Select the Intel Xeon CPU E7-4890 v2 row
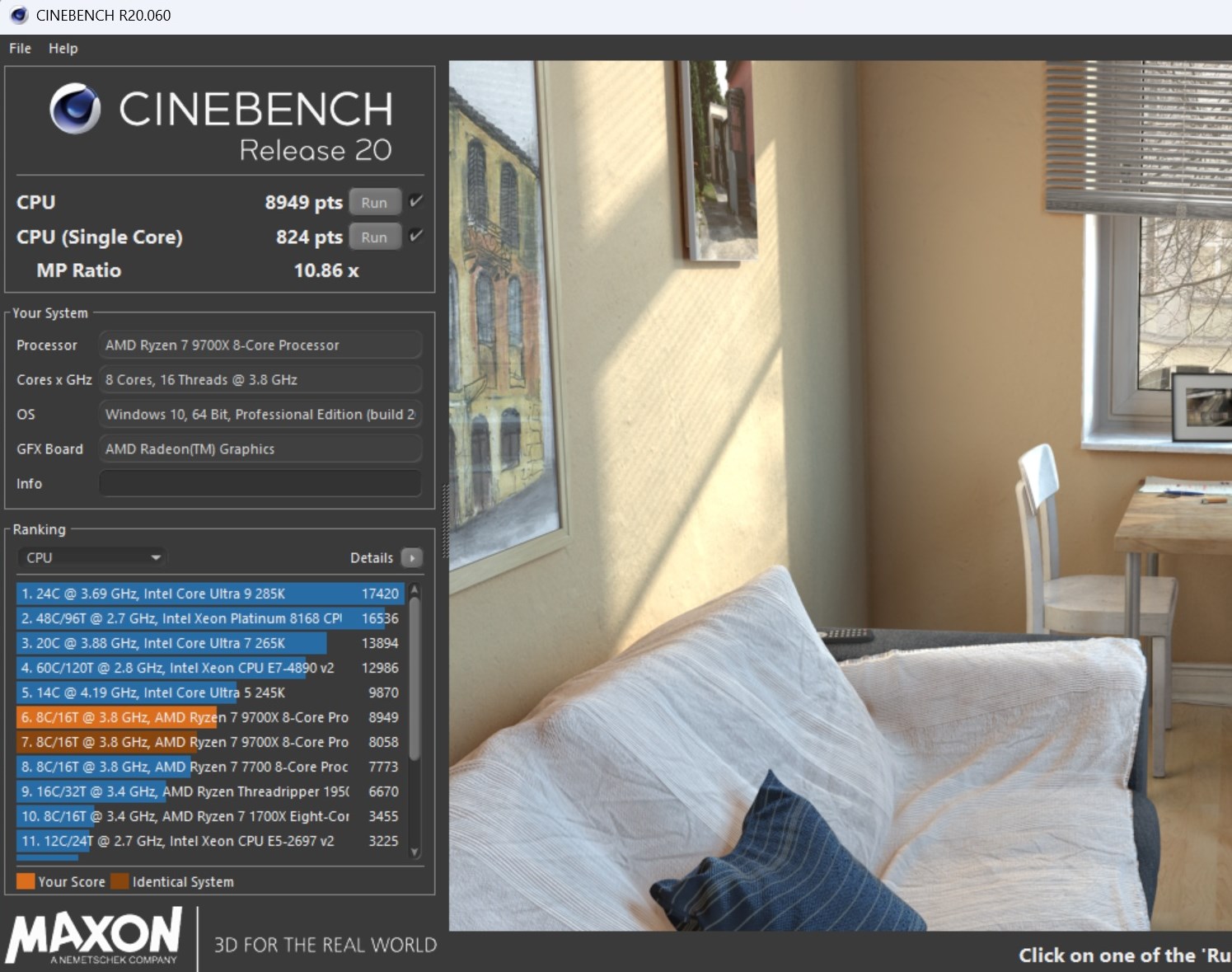Image resolution: width=1232 pixels, height=972 pixels. click(x=210, y=668)
